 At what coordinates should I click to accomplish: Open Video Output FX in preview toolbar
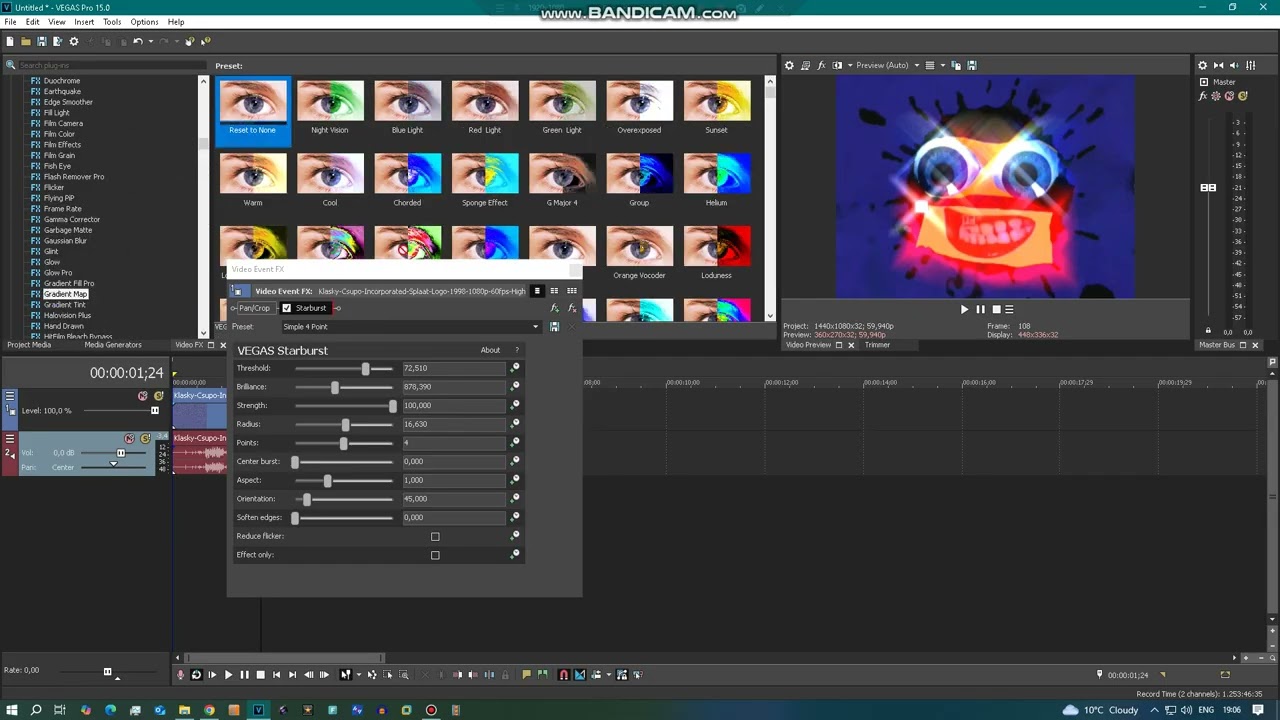pyautogui.click(x=821, y=65)
